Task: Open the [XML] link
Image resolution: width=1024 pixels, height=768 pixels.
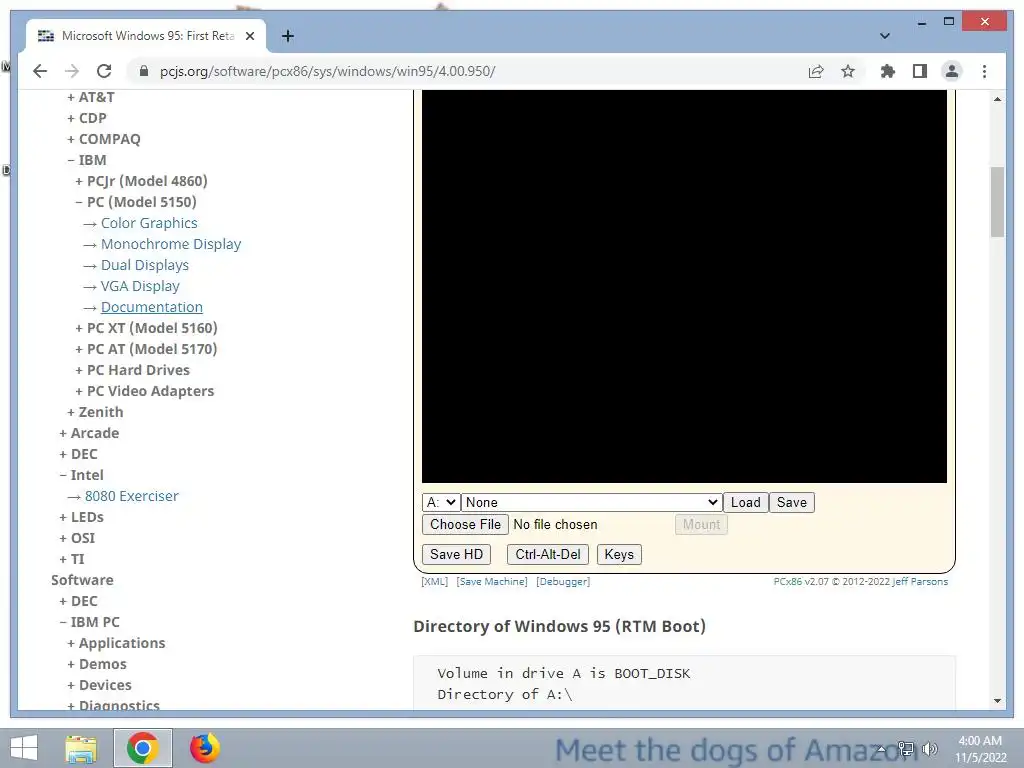Action: 434,581
